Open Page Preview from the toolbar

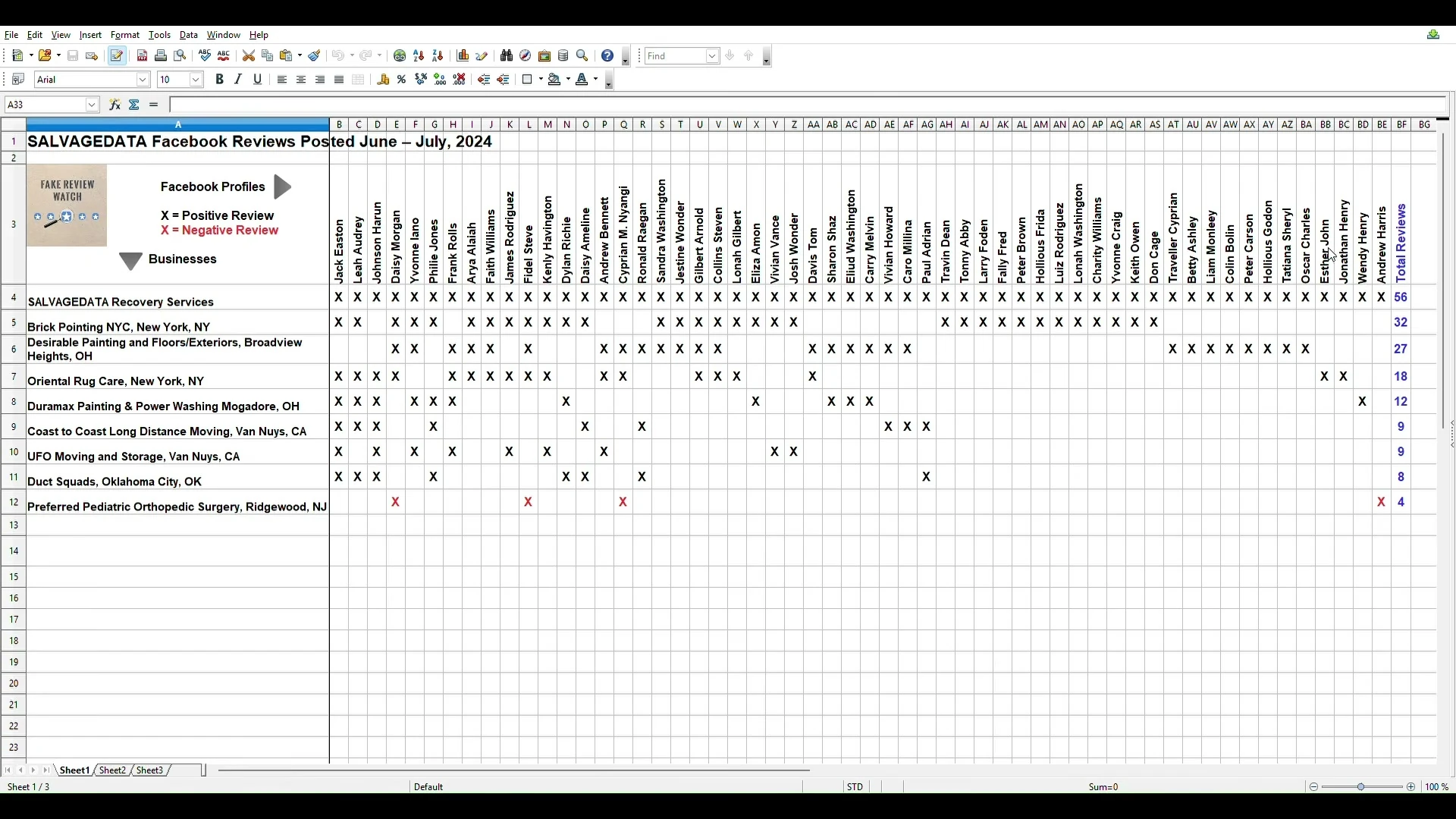(x=180, y=56)
